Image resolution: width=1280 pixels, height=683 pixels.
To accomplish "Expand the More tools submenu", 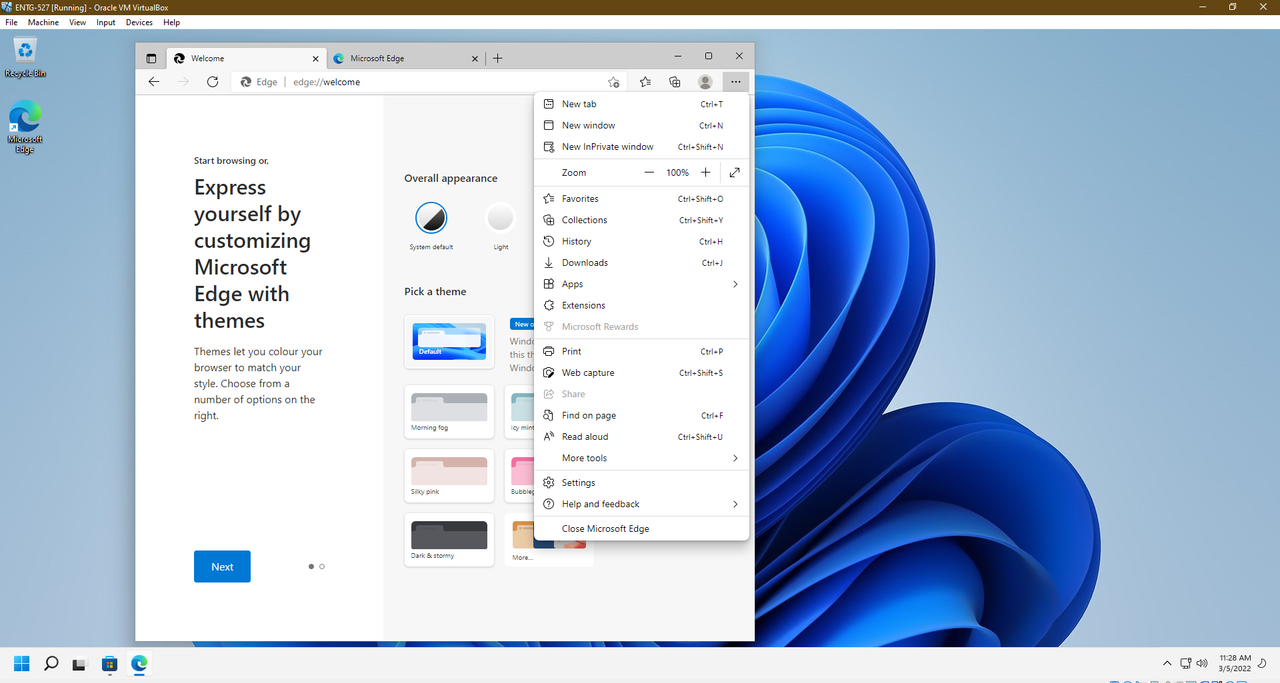I will (x=642, y=458).
